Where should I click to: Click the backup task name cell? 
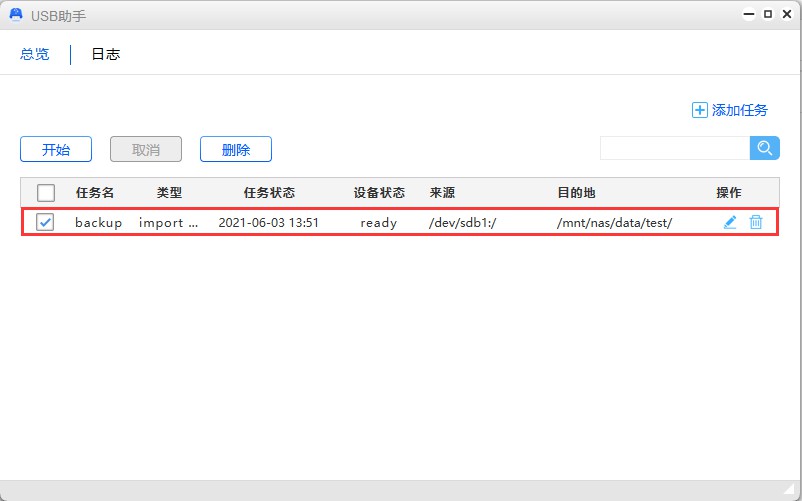coord(98,223)
